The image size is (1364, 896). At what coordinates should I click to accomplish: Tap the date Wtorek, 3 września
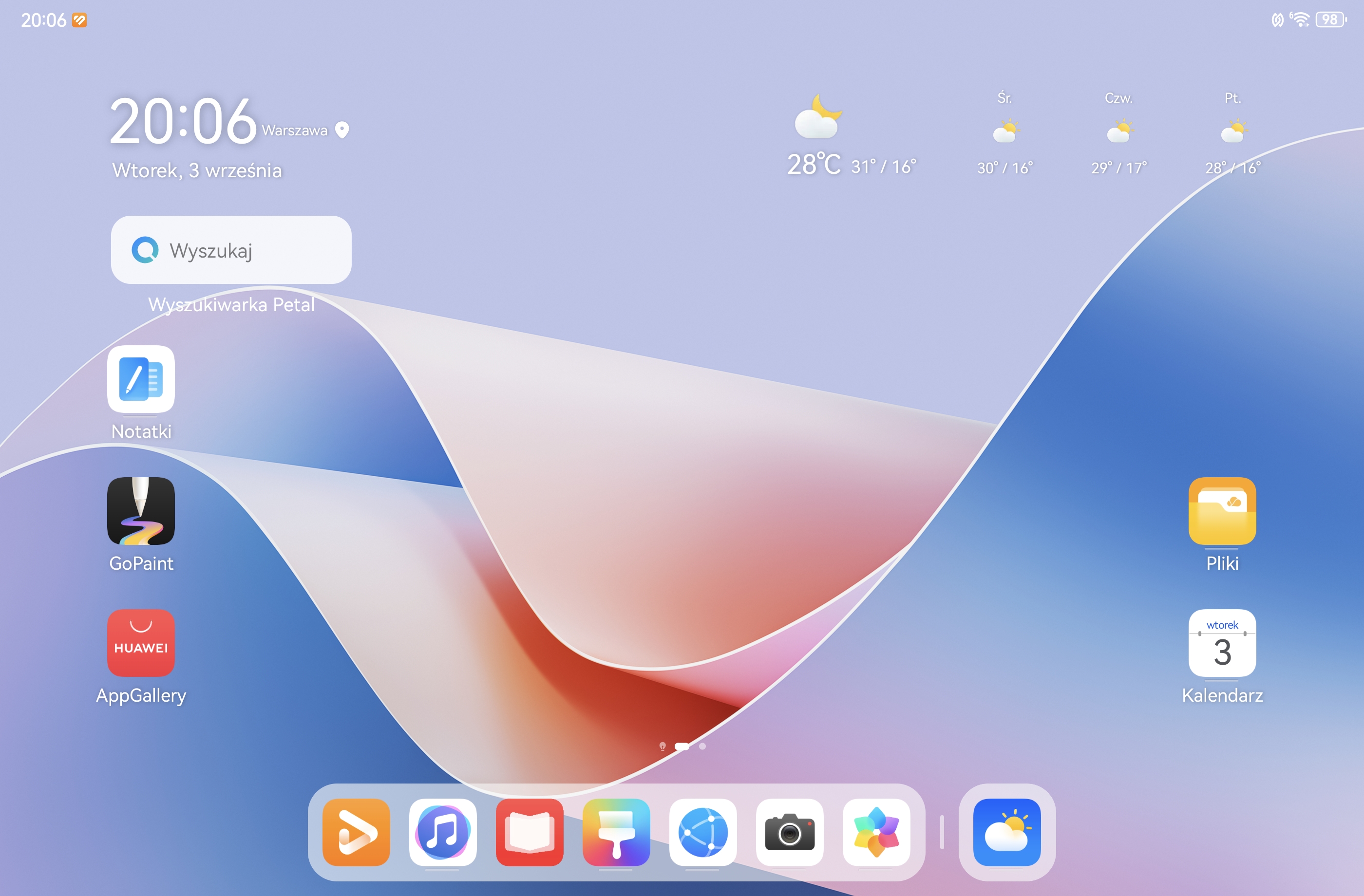tap(197, 170)
